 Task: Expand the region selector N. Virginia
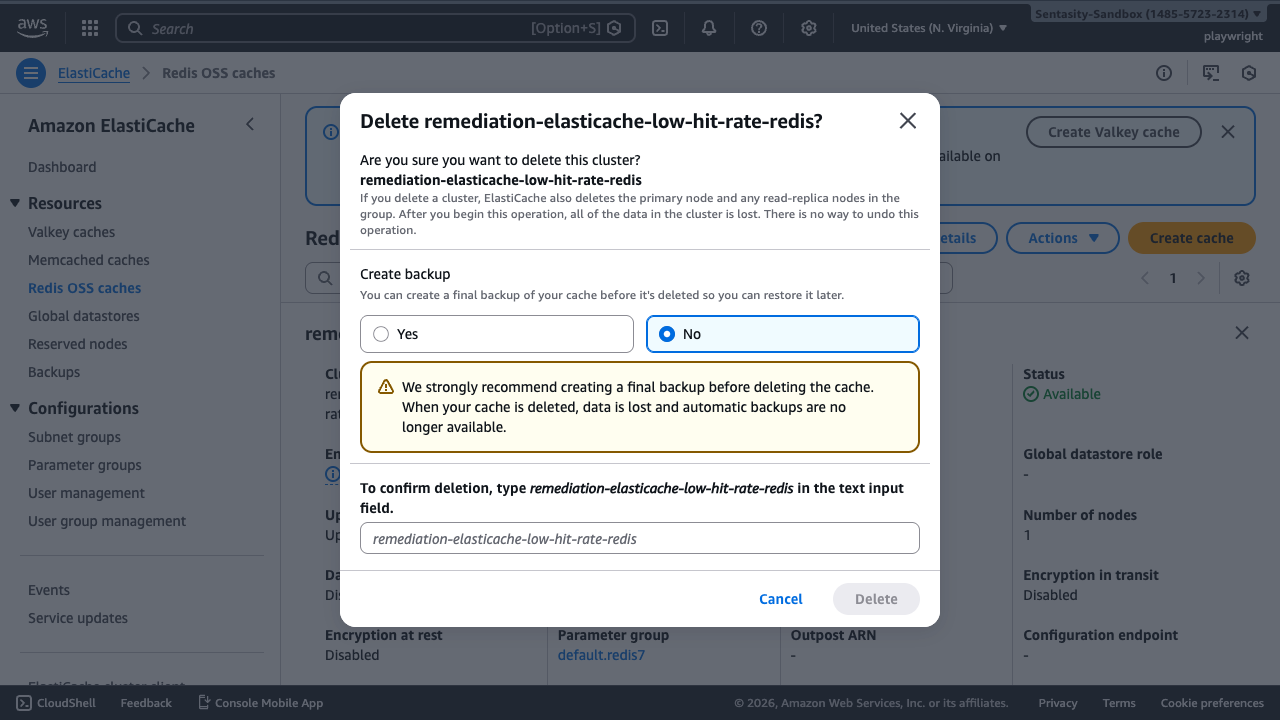coord(929,28)
